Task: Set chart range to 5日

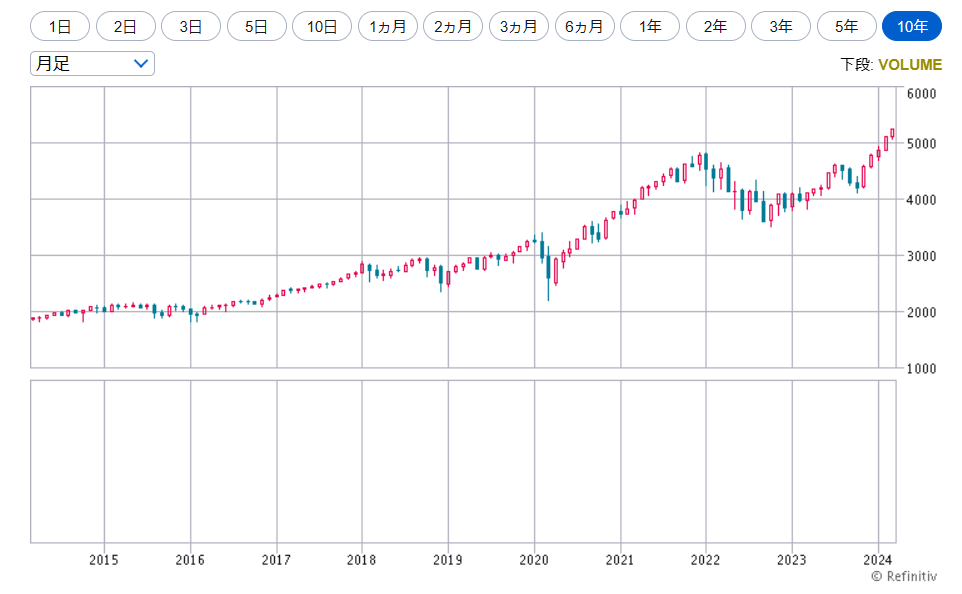Action: (x=256, y=26)
